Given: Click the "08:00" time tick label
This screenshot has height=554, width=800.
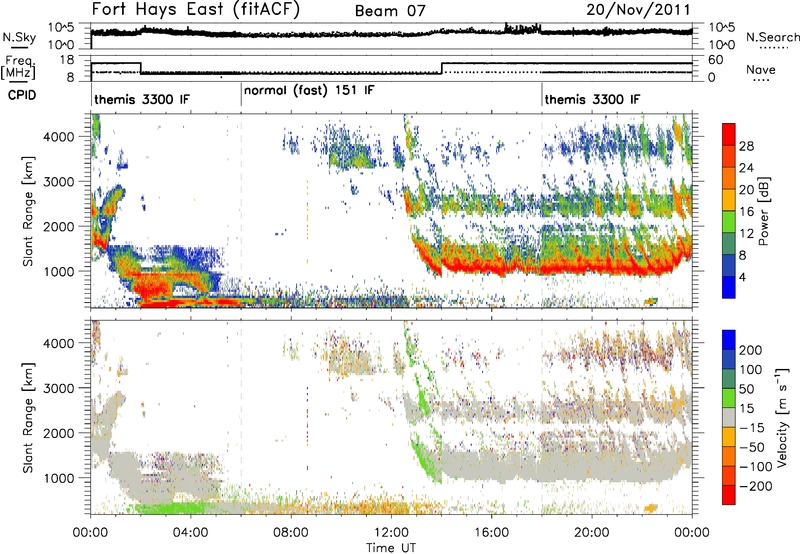Looking at the screenshot, I should pos(290,533).
